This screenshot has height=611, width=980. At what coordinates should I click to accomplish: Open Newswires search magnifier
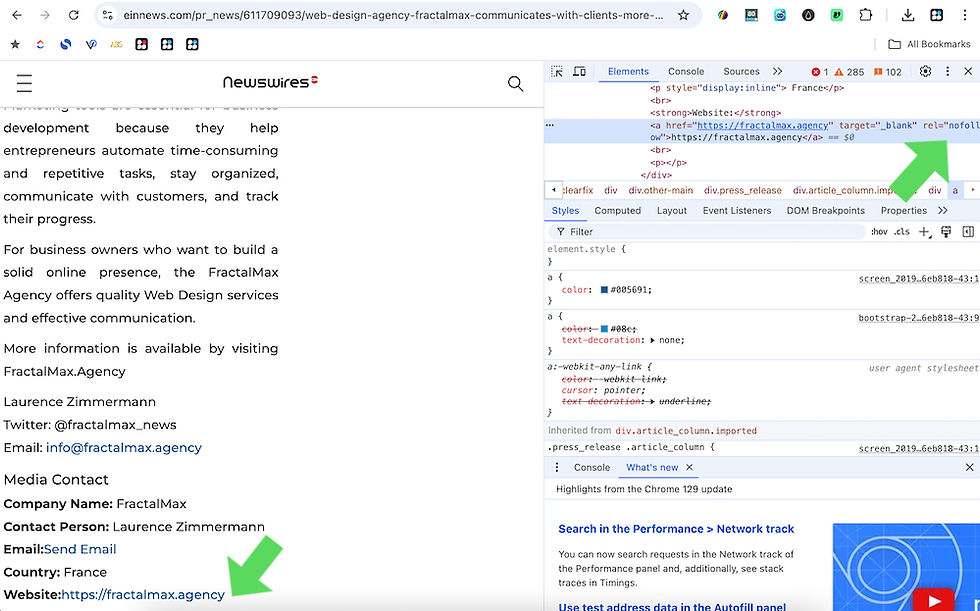click(516, 83)
